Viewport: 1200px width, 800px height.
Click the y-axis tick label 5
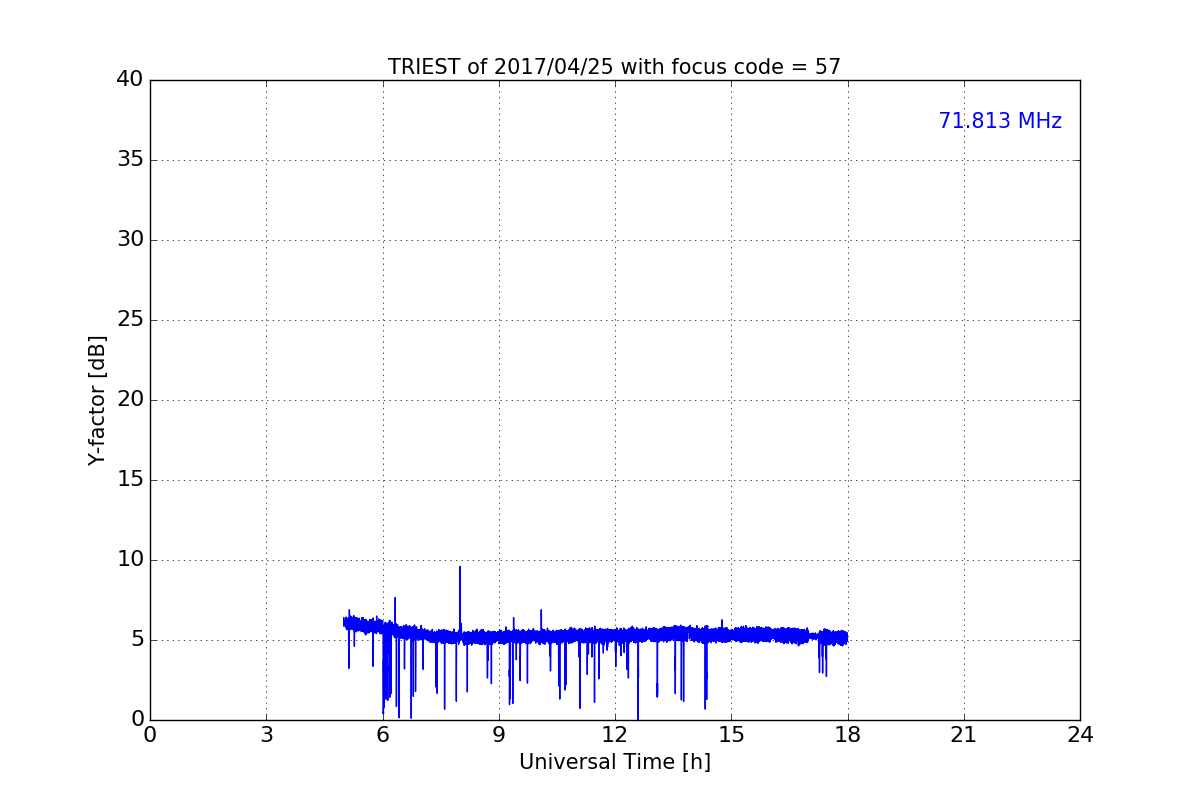click(x=137, y=640)
